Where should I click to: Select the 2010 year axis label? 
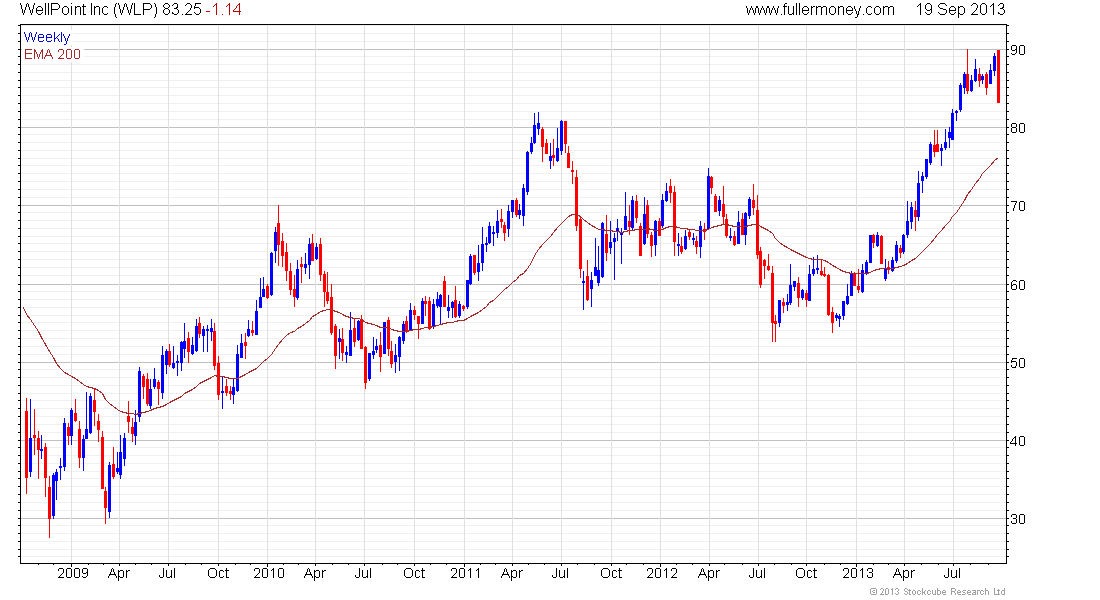click(x=269, y=573)
